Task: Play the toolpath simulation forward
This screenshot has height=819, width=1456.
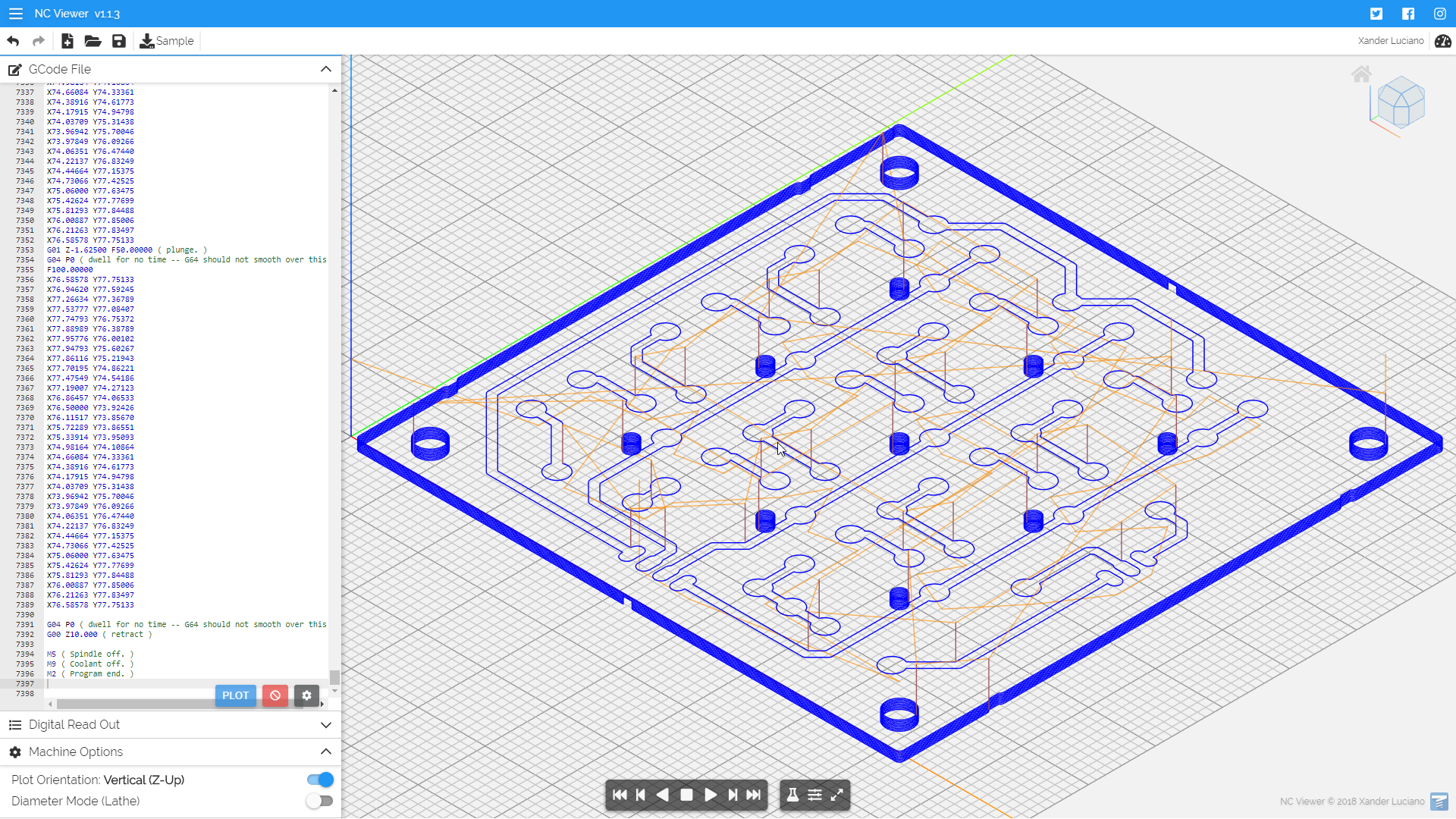Action: coord(710,795)
